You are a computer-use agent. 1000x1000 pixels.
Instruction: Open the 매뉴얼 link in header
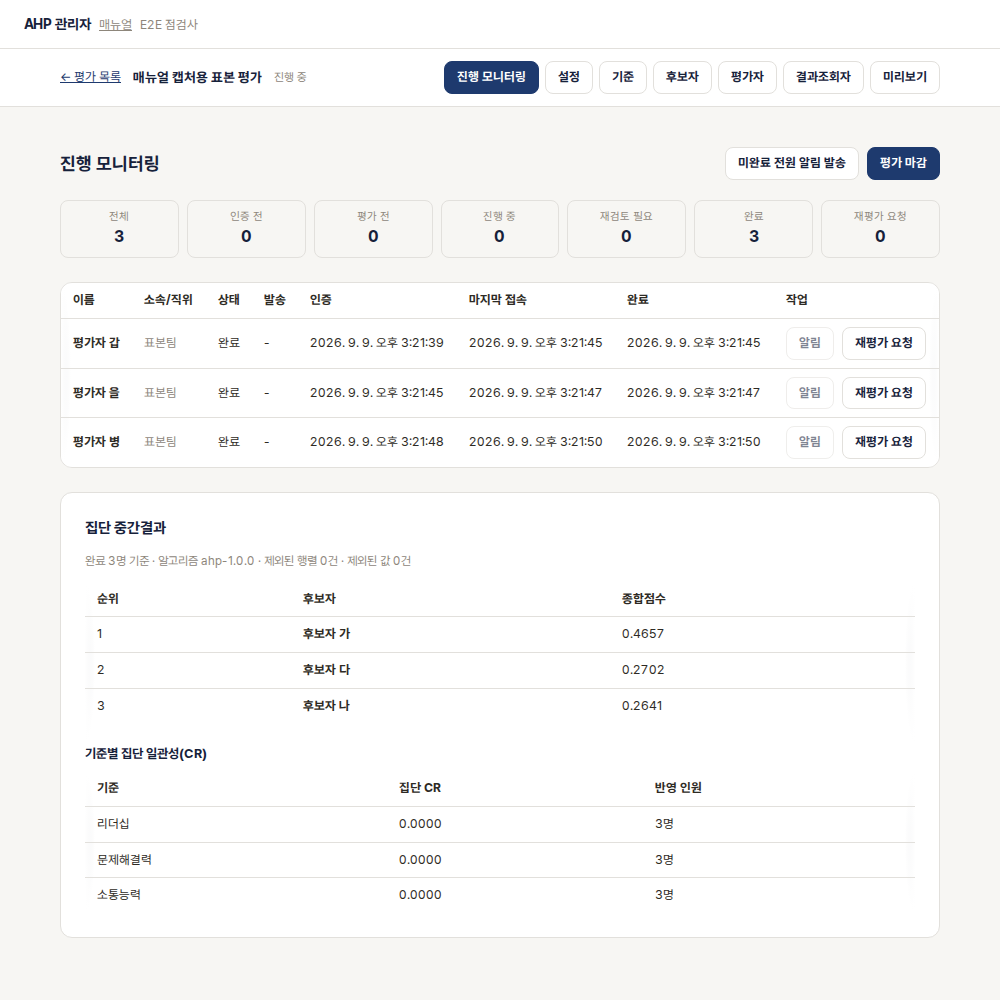click(x=115, y=24)
